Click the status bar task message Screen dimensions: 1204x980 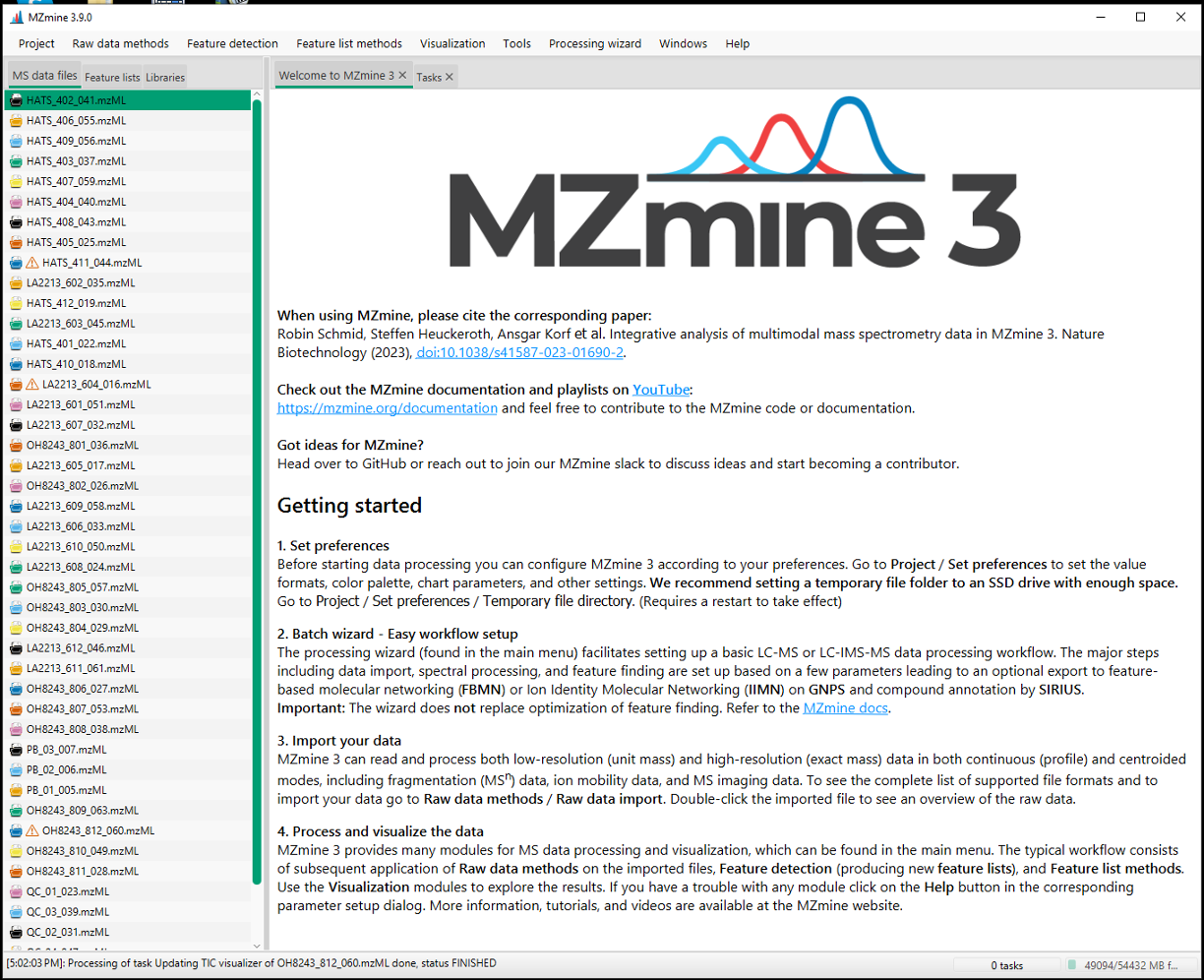click(252, 963)
